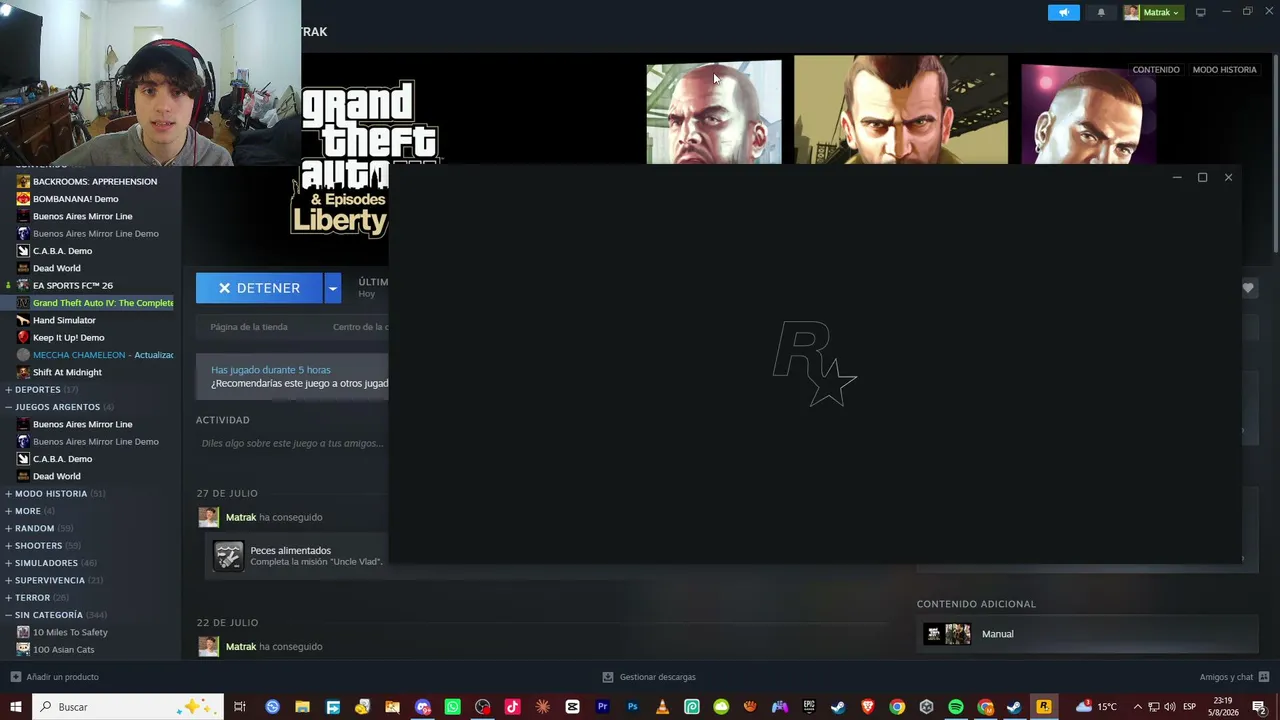Open the Centro de la comunidad tab
The image size is (1280, 720).
click(x=360, y=327)
